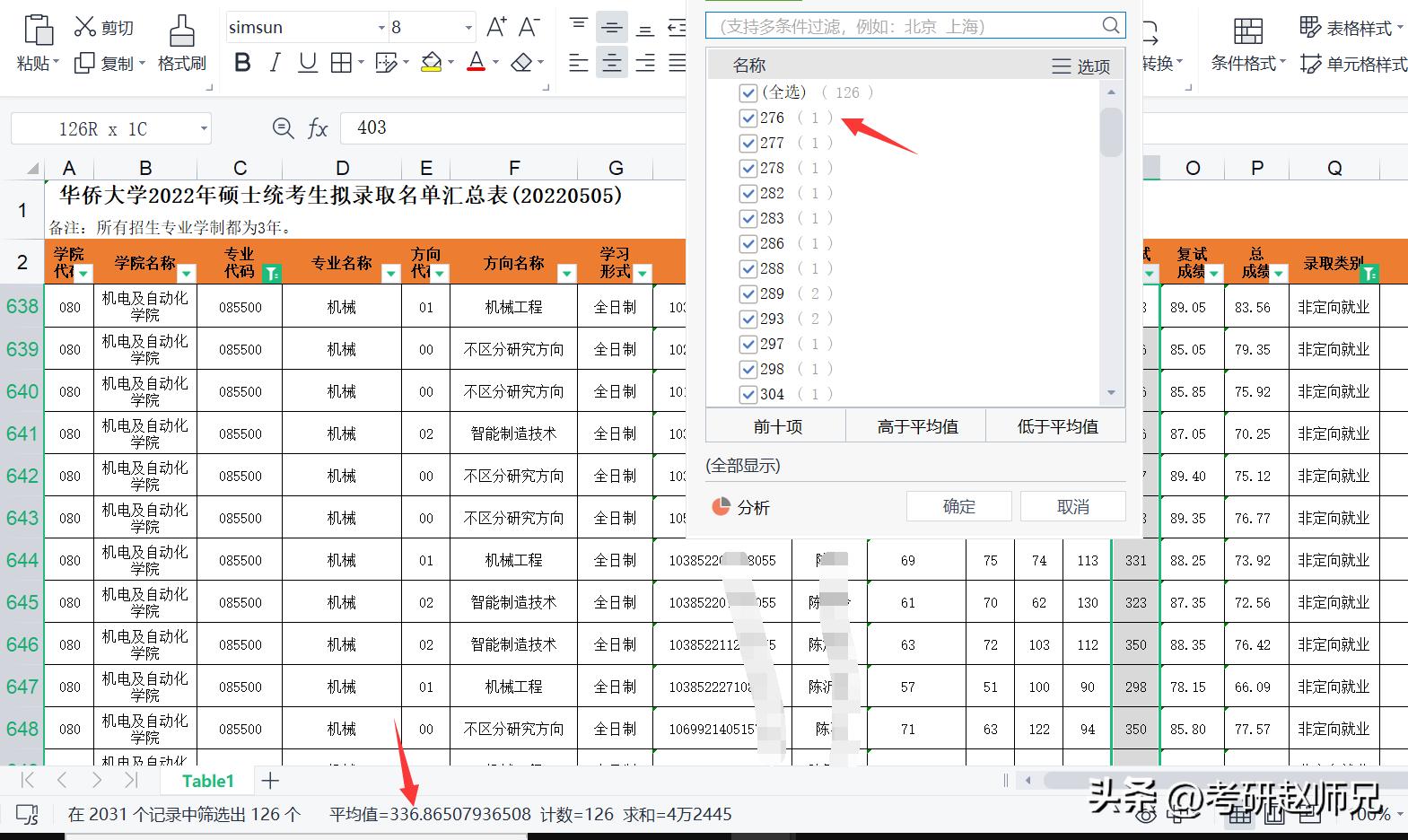Toggle bold formatting
Image resolution: width=1408 pixels, height=840 pixels.
click(242, 63)
